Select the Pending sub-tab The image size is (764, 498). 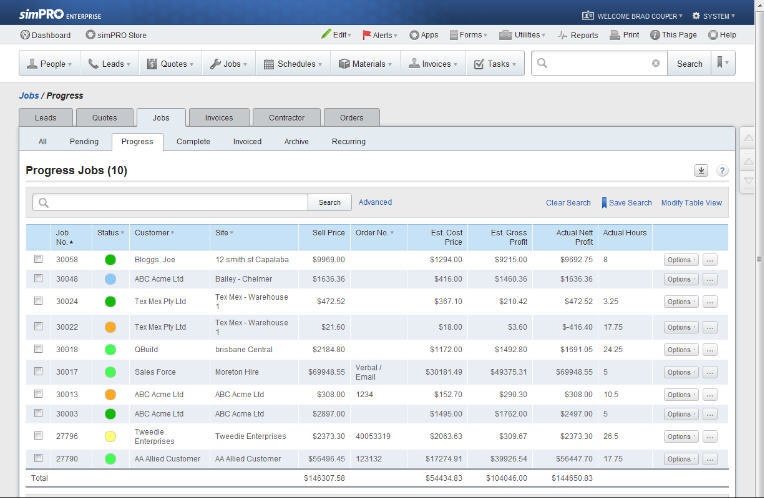(x=84, y=141)
